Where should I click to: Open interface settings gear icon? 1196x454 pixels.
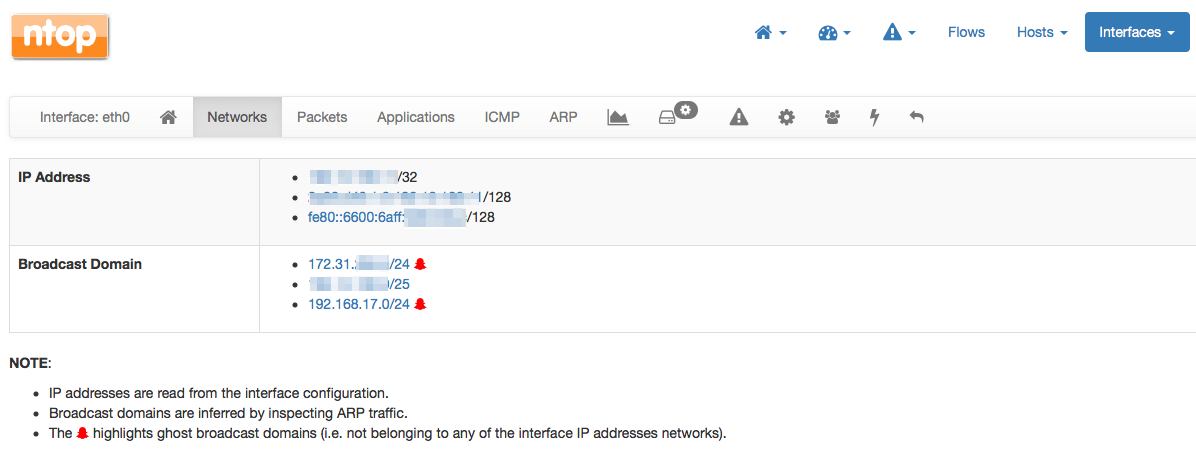point(786,118)
